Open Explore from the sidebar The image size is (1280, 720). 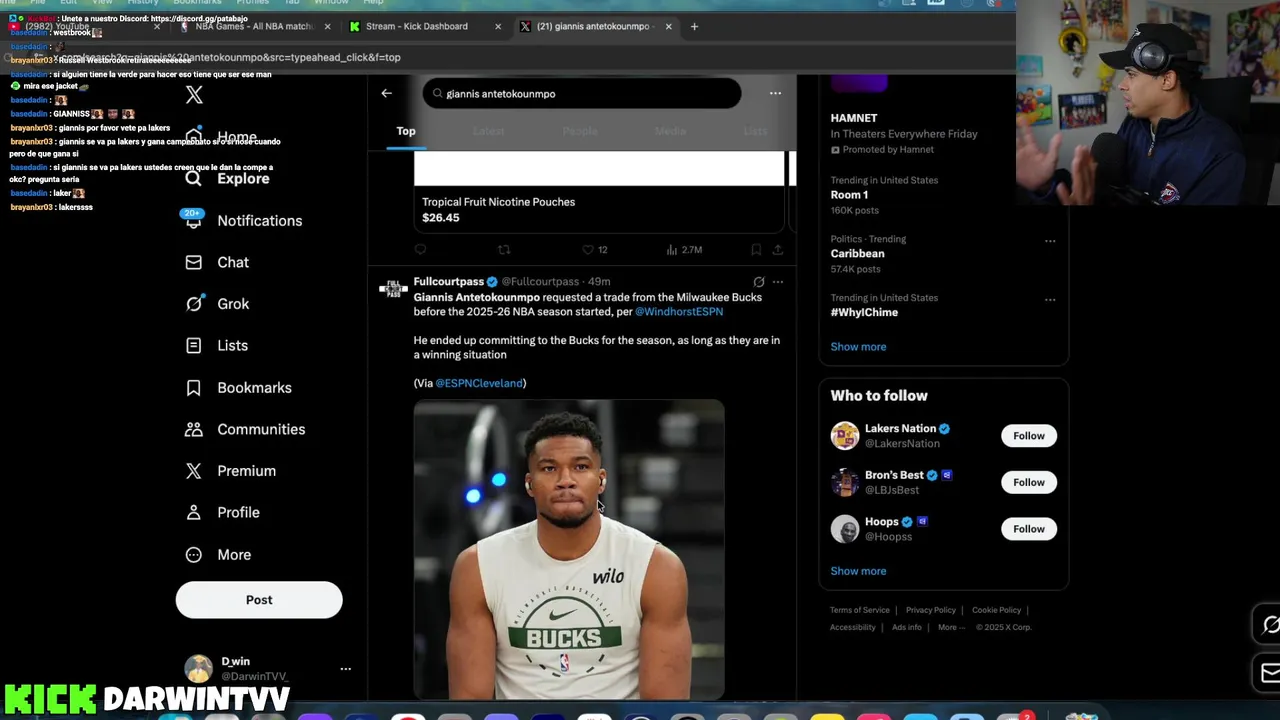[x=228, y=178]
